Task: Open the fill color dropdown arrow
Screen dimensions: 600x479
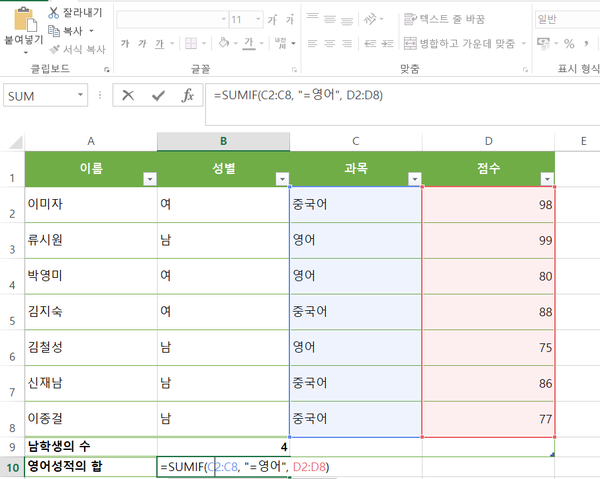Action: point(236,43)
